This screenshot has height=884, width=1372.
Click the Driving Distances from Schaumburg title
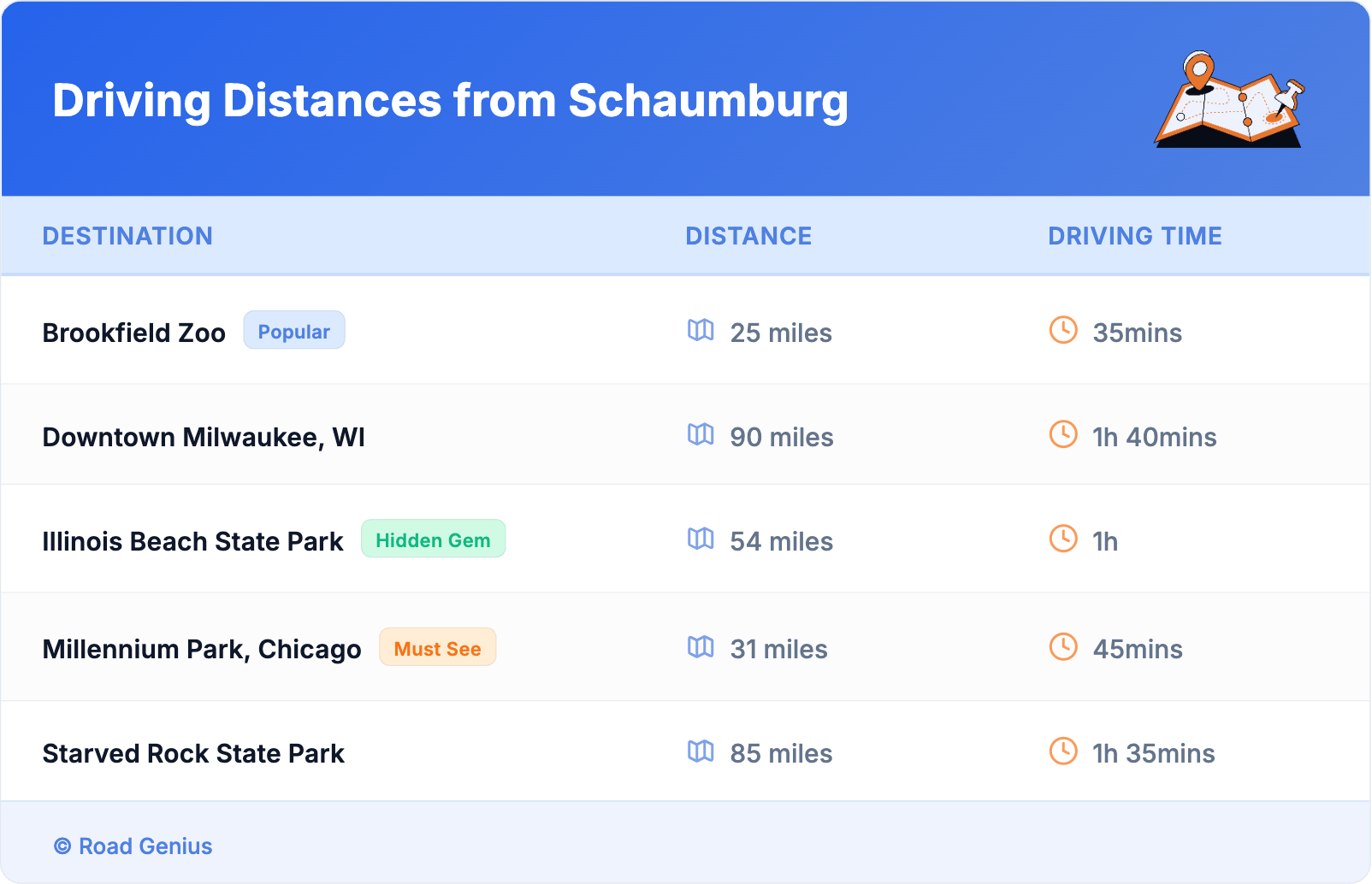[x=450, y=101]
